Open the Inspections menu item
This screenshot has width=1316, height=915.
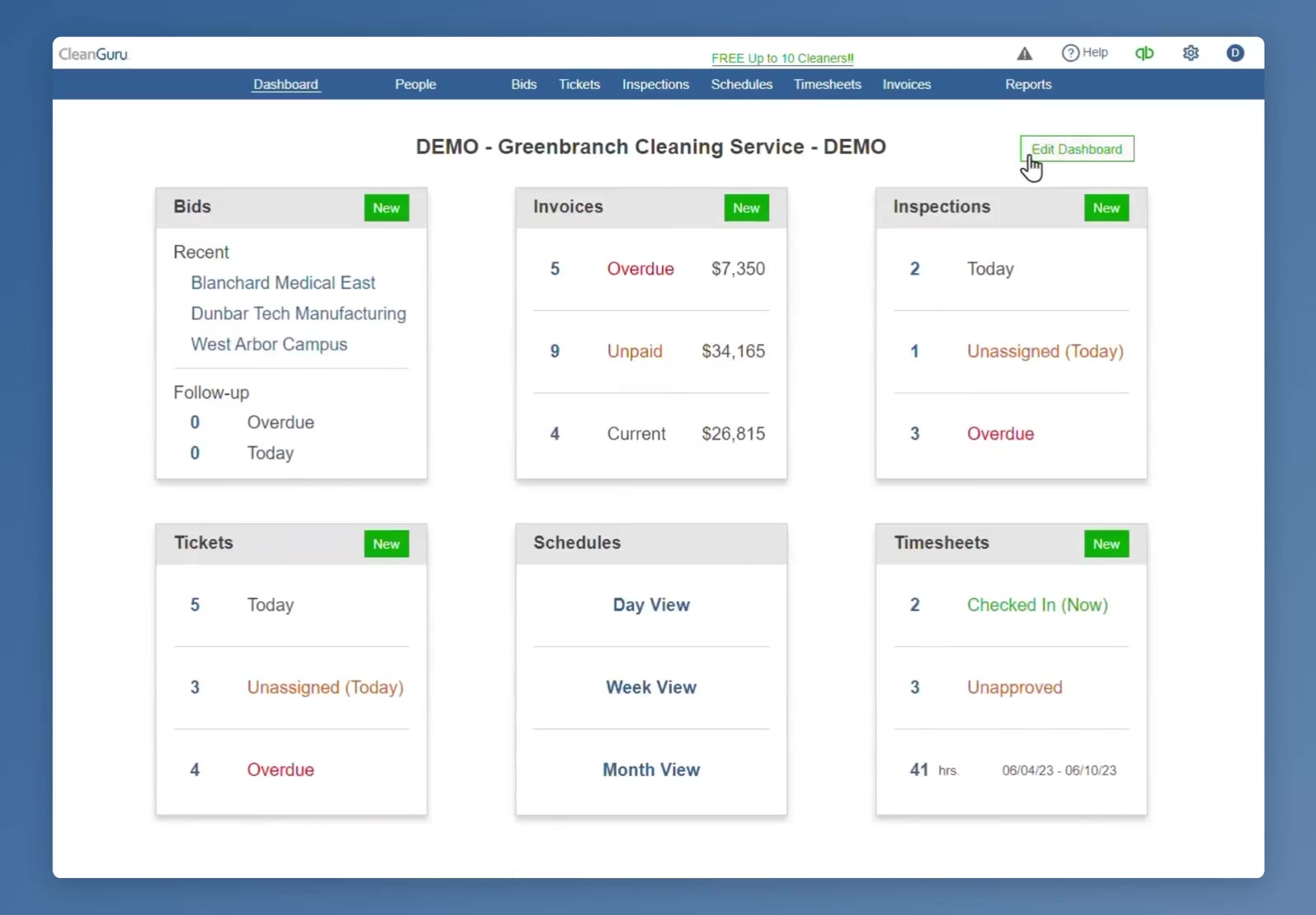click(x=656, y=84)
